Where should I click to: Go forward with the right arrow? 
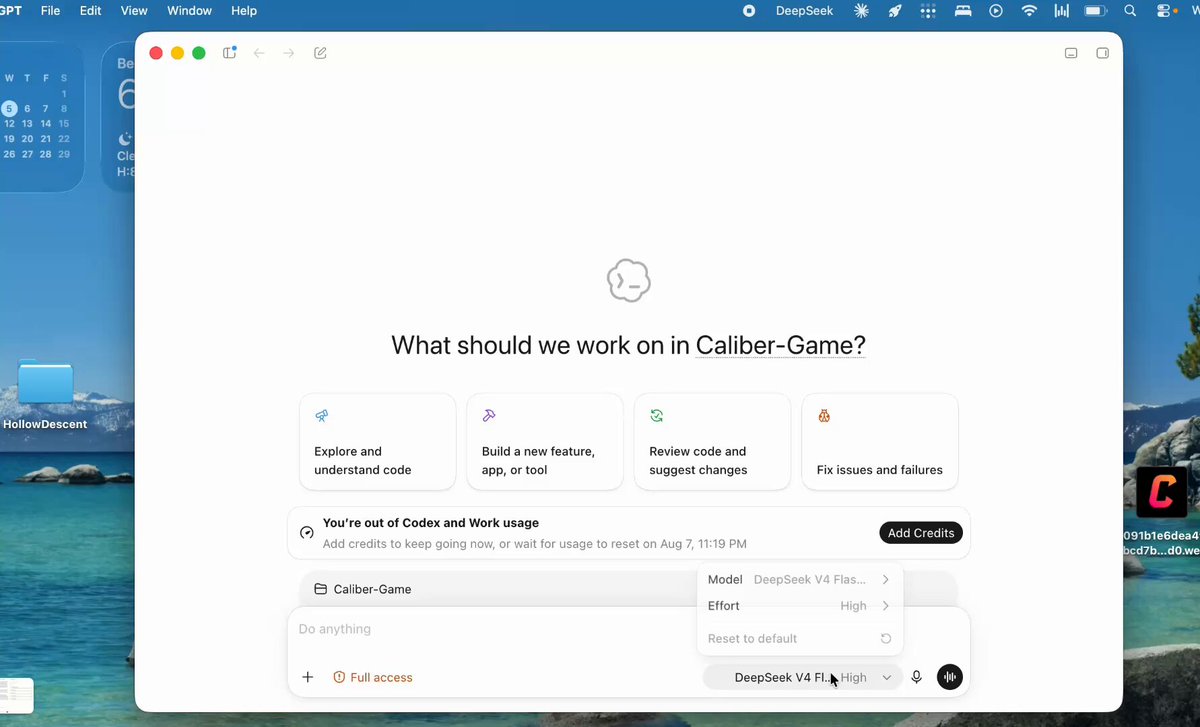[289, 53]
